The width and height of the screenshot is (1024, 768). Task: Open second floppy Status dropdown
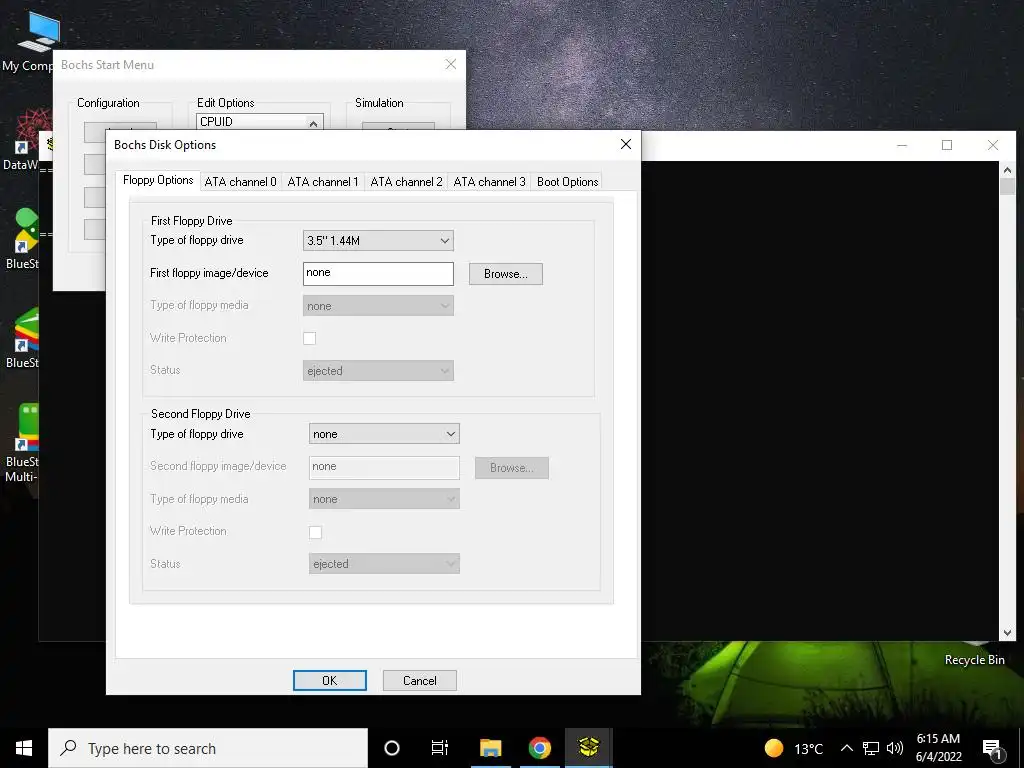click(x=384, y=564)
